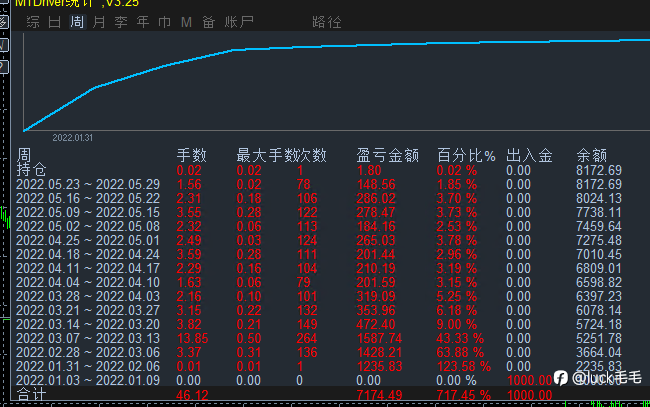Image resolution: width=650 pixels, height=407 pixels.
Task: Click balance value 3664.04
Action: [x=599, y=353]
